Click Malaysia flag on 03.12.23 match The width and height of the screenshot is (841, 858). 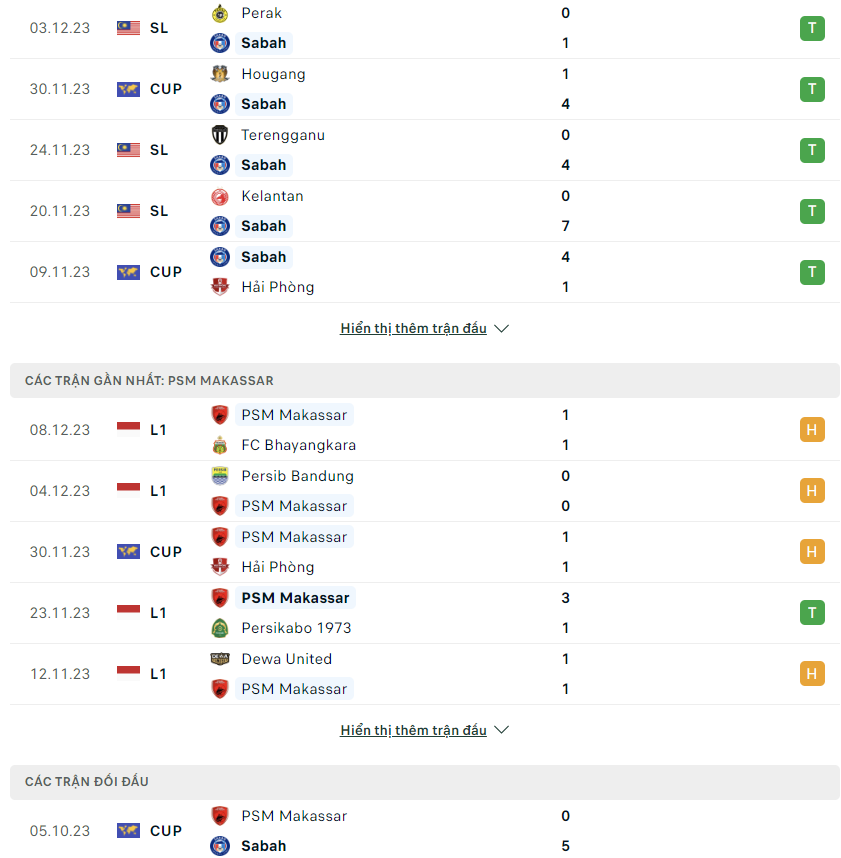[x=129, y=28]
